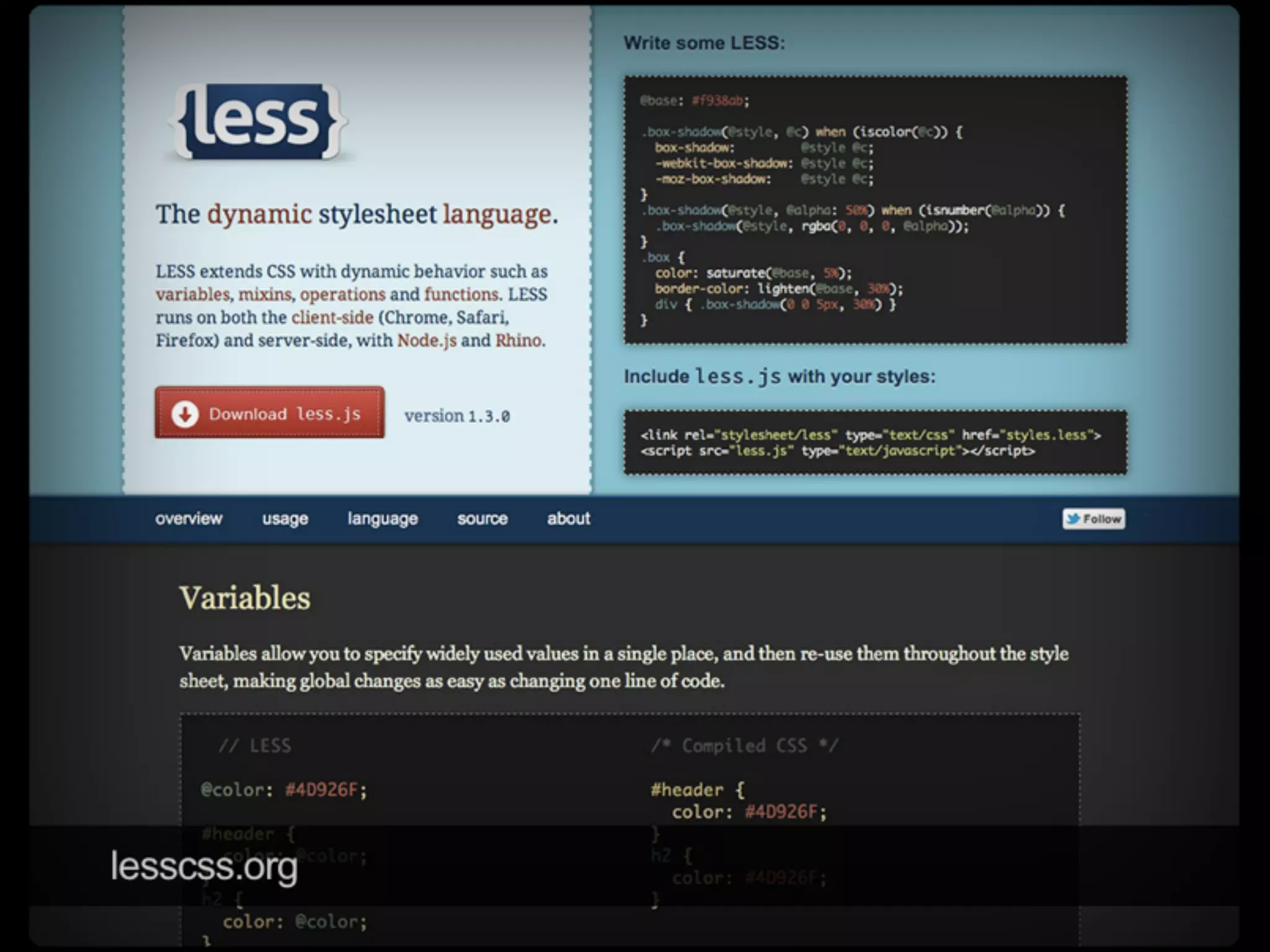The width and height of the screenshot is (1270, 952).
Task: Click the '// LESS' code comment
Action: point(254,745)
